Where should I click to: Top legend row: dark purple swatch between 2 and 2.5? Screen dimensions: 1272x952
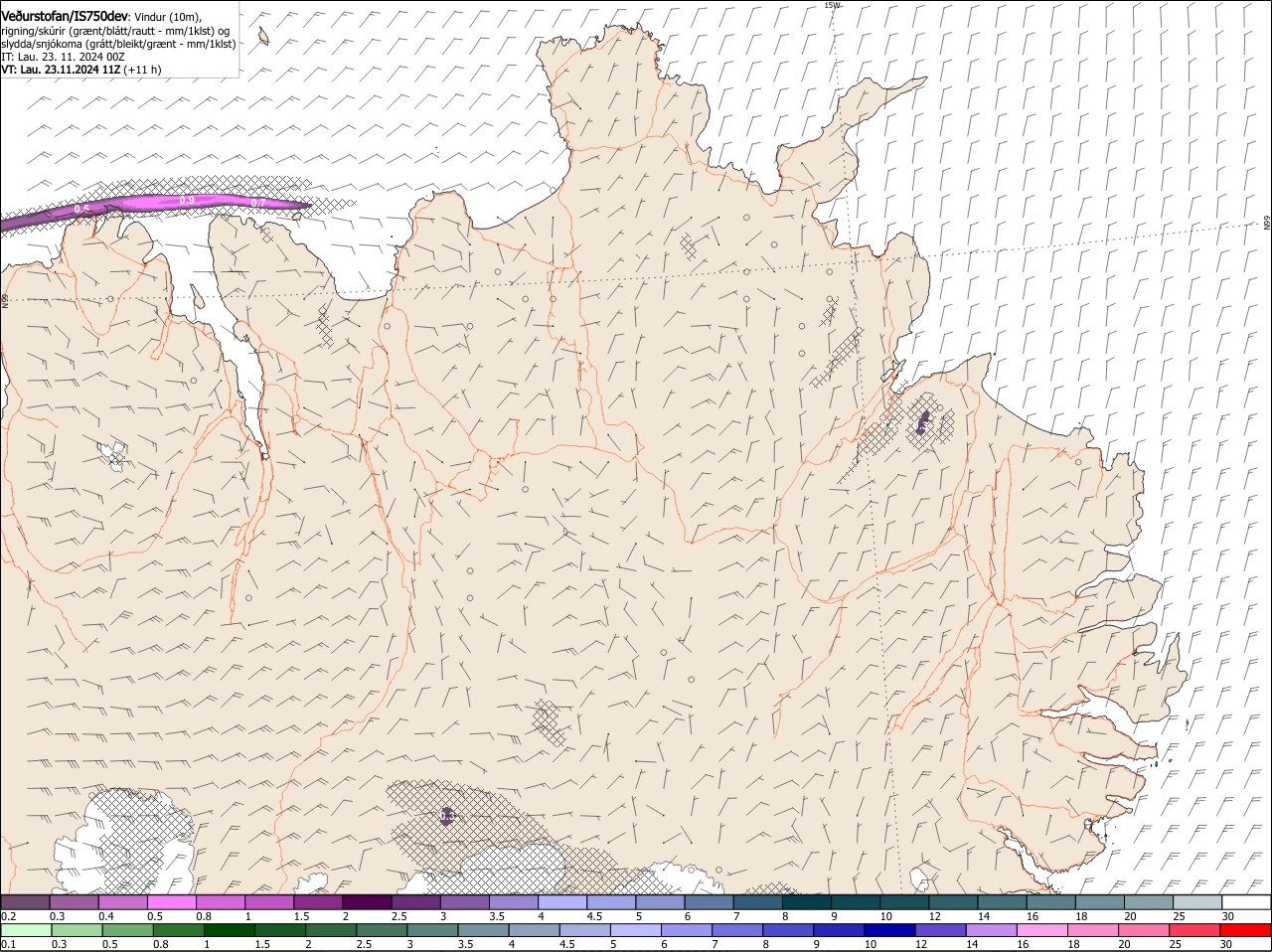[367, 901]
